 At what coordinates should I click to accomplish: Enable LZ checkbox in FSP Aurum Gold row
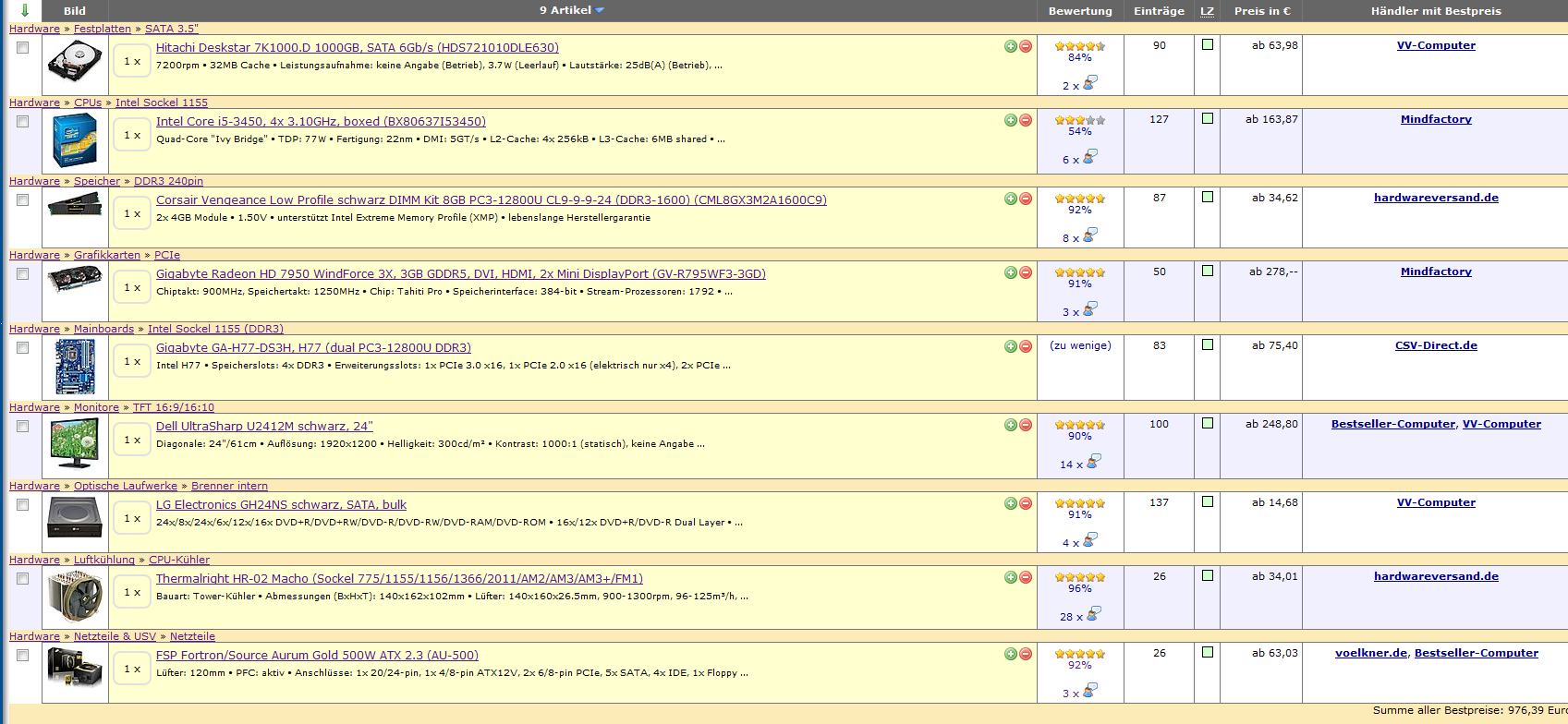coord(1207,652)
